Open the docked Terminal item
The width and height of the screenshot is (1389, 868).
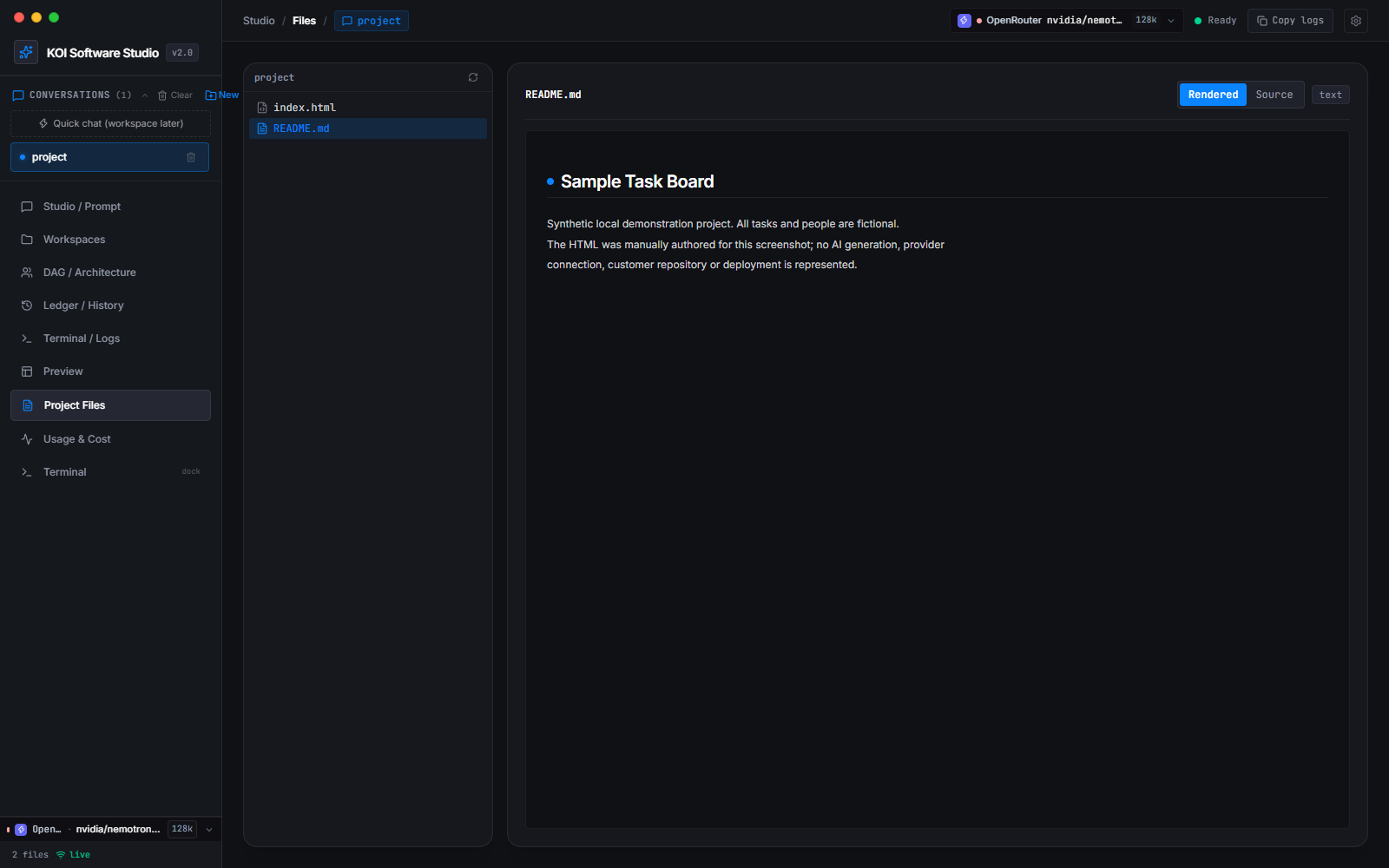point(110,472)
